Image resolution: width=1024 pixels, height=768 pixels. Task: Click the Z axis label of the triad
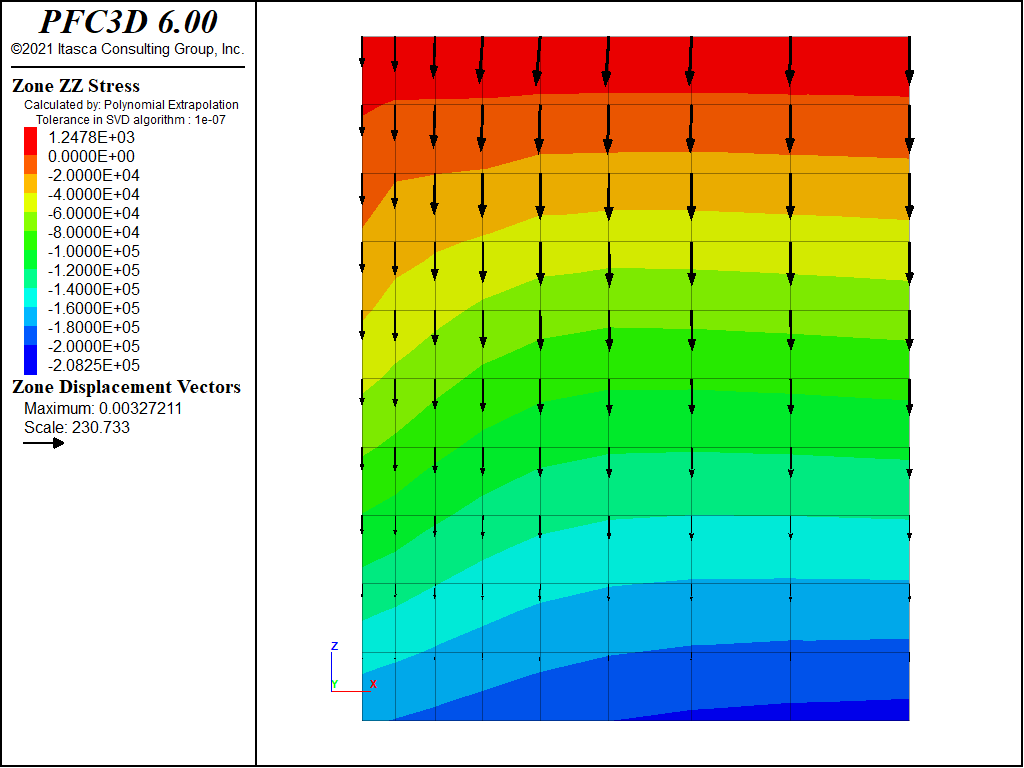tap(334, 646)
